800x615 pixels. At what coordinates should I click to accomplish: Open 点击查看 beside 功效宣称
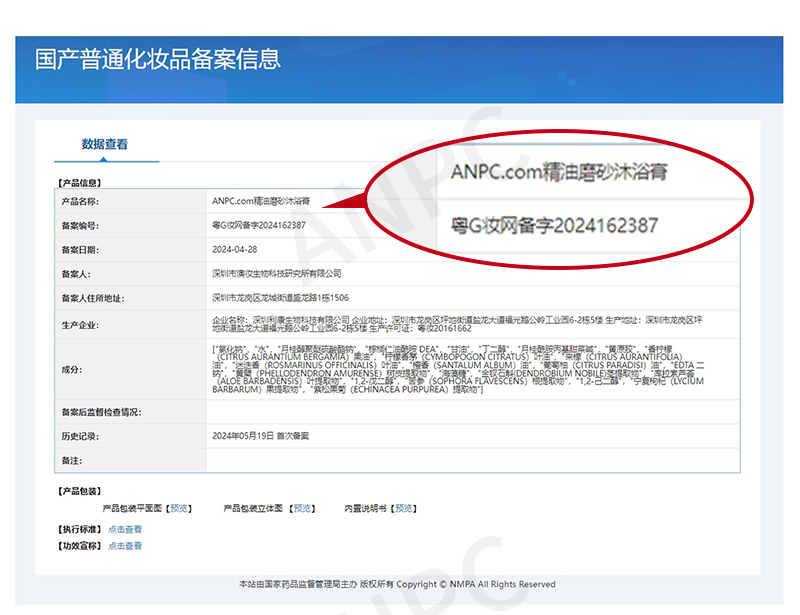coord(125,546)
